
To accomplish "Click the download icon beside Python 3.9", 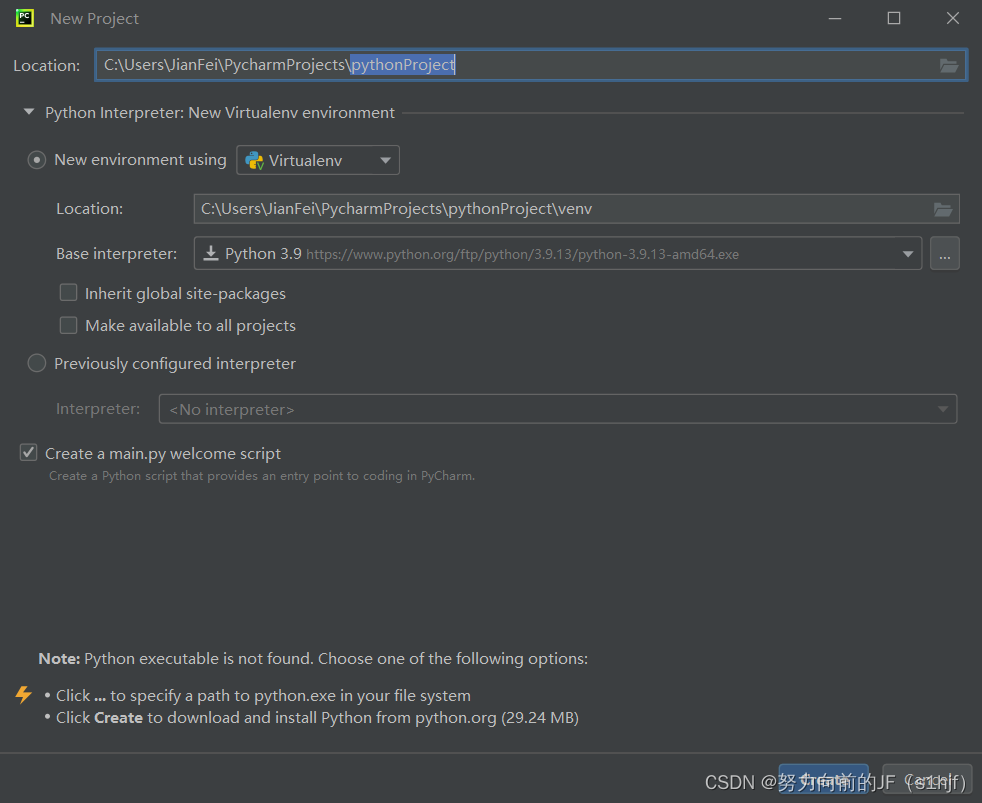I will click(x=211, y=253).
